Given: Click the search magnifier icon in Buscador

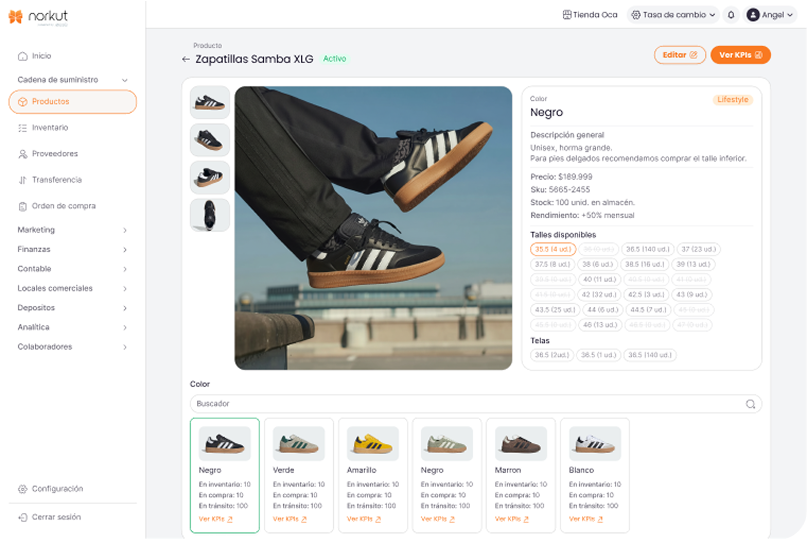Looking at the screenshot, I should 750,404.
